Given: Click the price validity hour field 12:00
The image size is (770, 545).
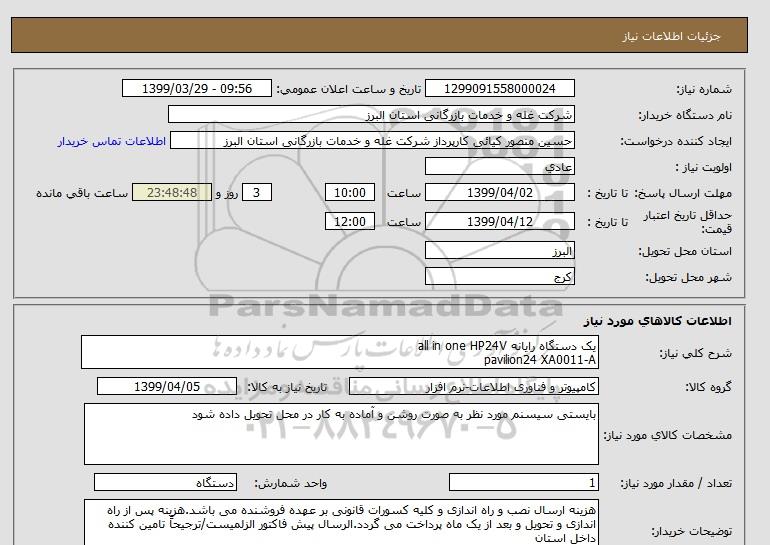Looking at the screenshot, I should coord(350,221).
